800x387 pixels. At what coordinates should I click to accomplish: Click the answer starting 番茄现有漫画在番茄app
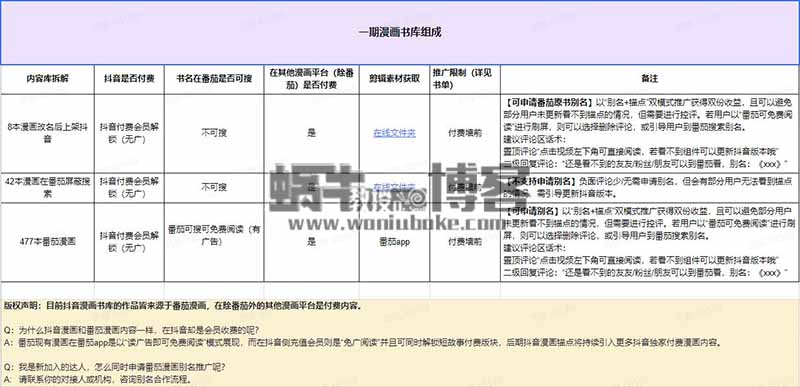[363, 343]
